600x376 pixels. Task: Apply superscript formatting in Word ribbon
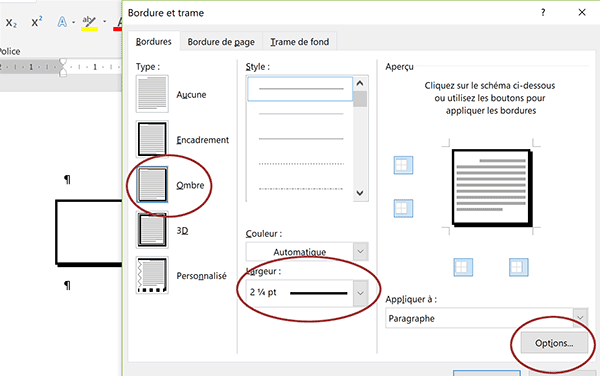pyautogui.click(x=37, y=22)
